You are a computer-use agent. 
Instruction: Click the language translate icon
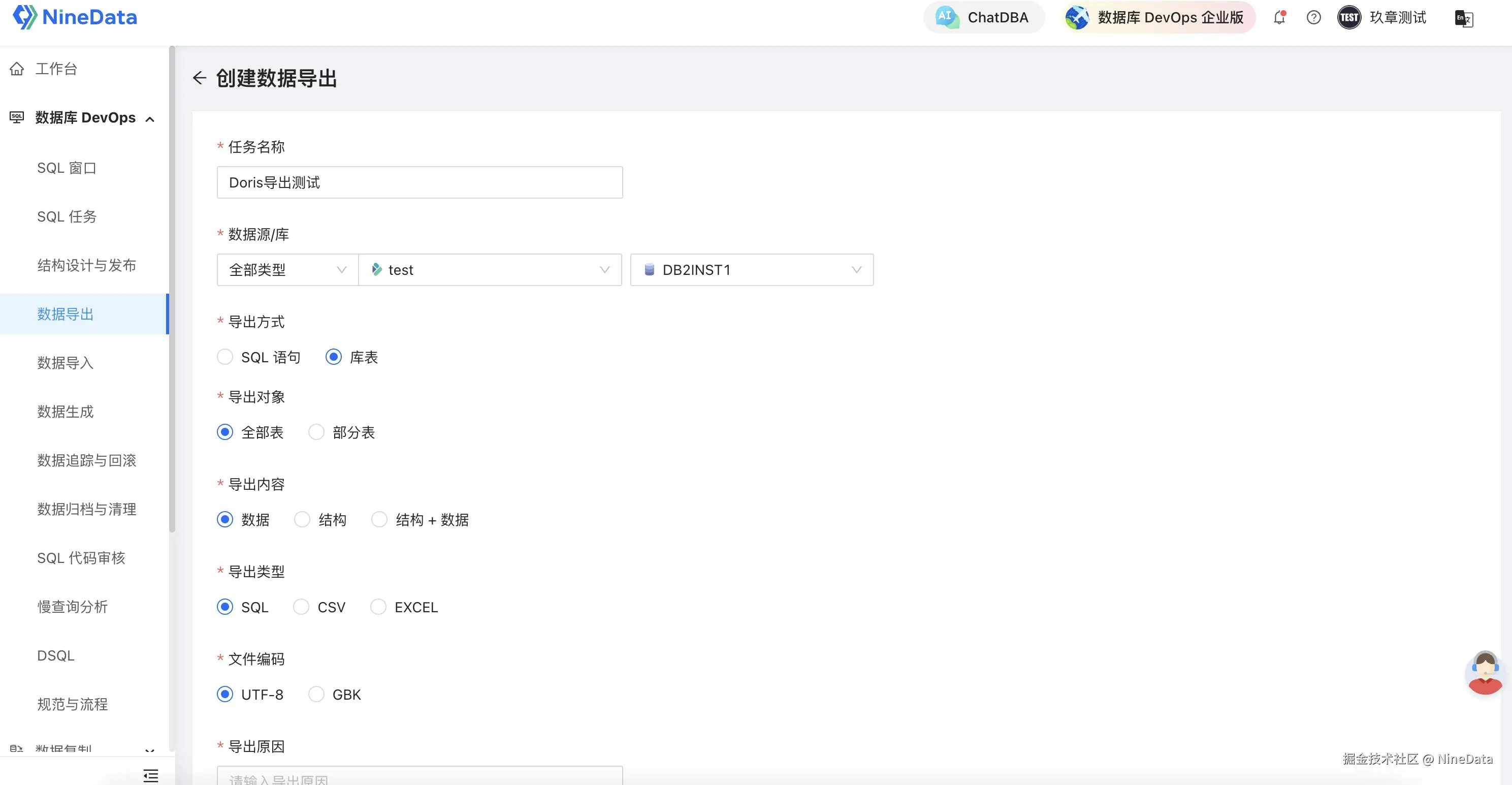[x=1463, y=19]
